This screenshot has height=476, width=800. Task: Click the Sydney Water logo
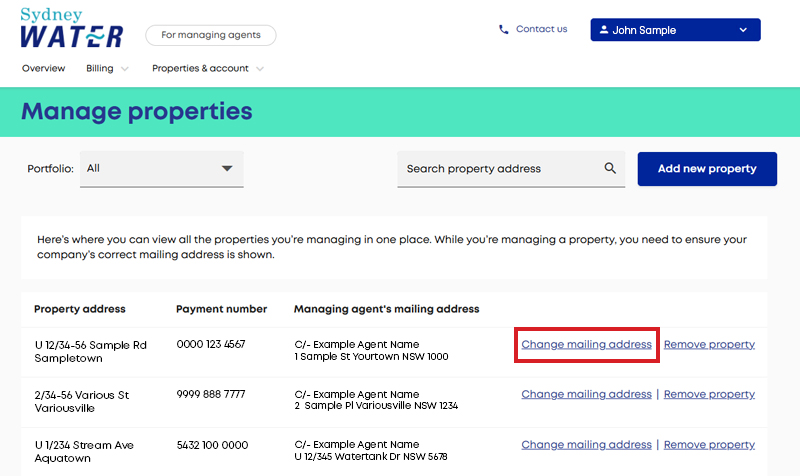click(71, 28)
